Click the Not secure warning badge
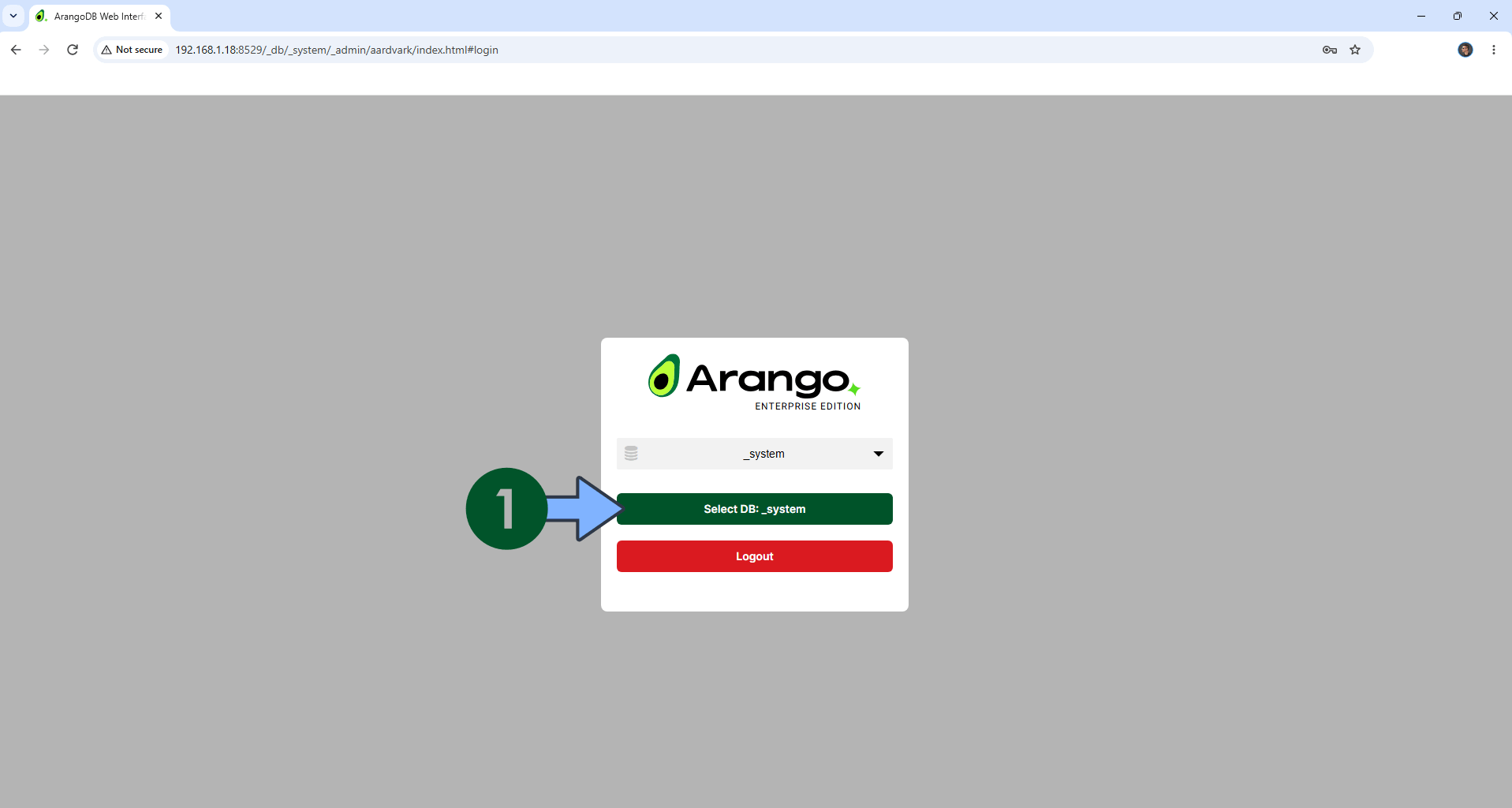Image resolution: width=1512 pixels, height=808 pixels. (x=132, y=50)
